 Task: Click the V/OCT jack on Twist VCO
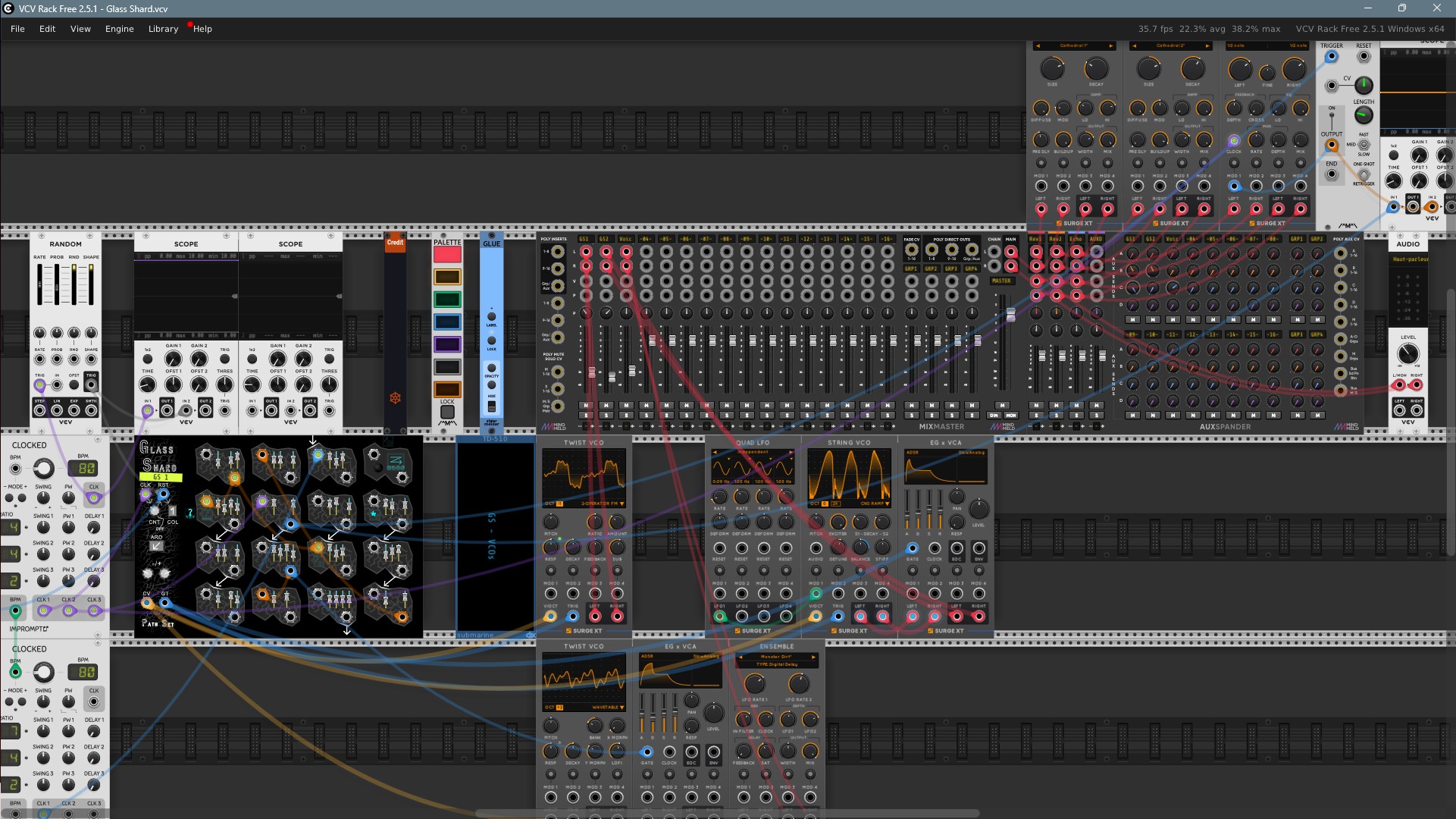[550, 617]
